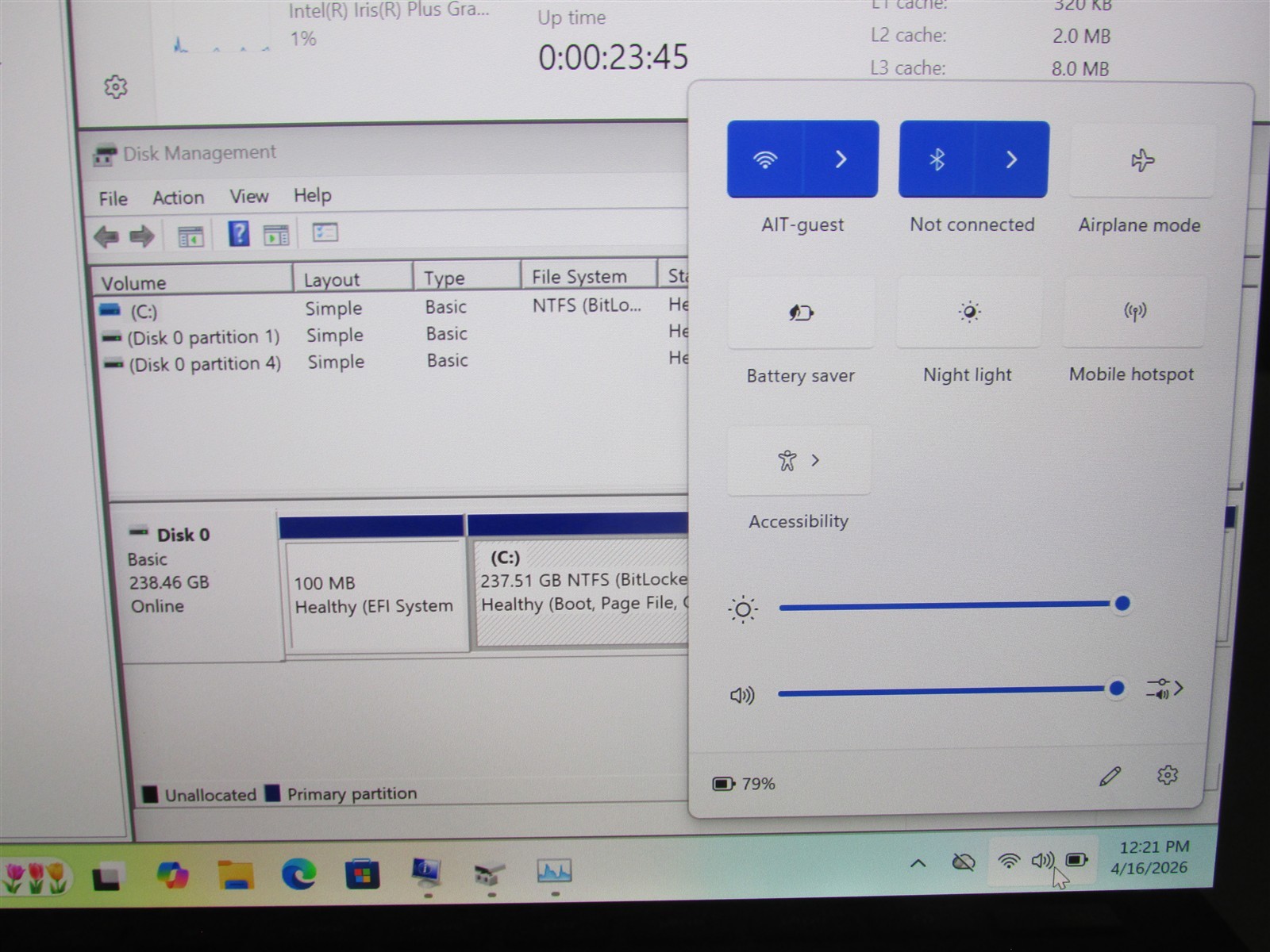The width and height of the screenshot is (1270, 952).
Task: Open the blue Help question mark icon
Action: tap(238, 233)
